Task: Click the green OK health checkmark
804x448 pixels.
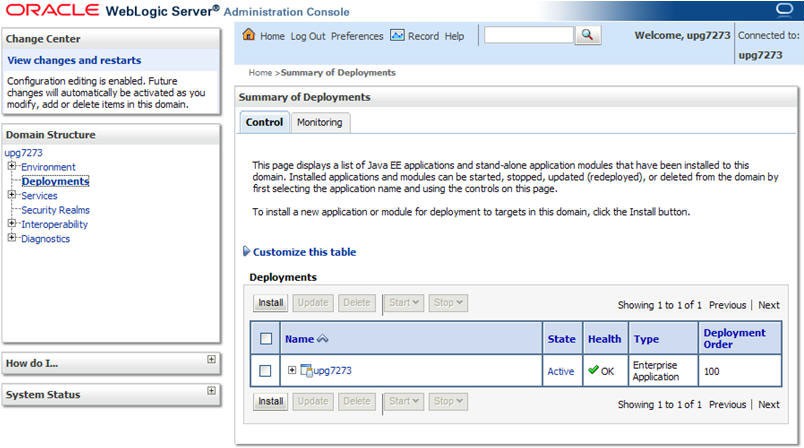Action: click(593, 370)
